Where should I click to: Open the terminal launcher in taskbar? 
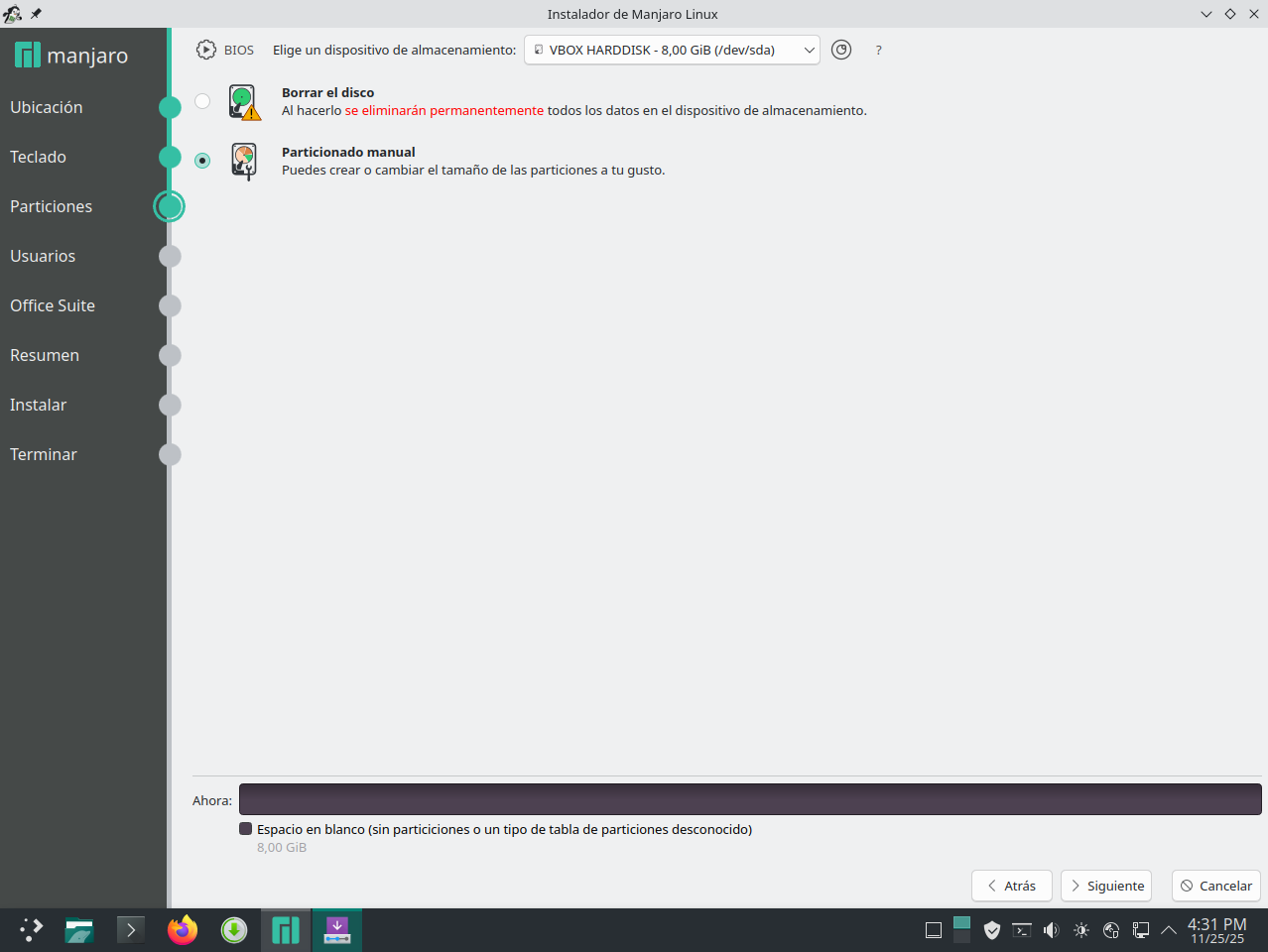coord(131,930)
